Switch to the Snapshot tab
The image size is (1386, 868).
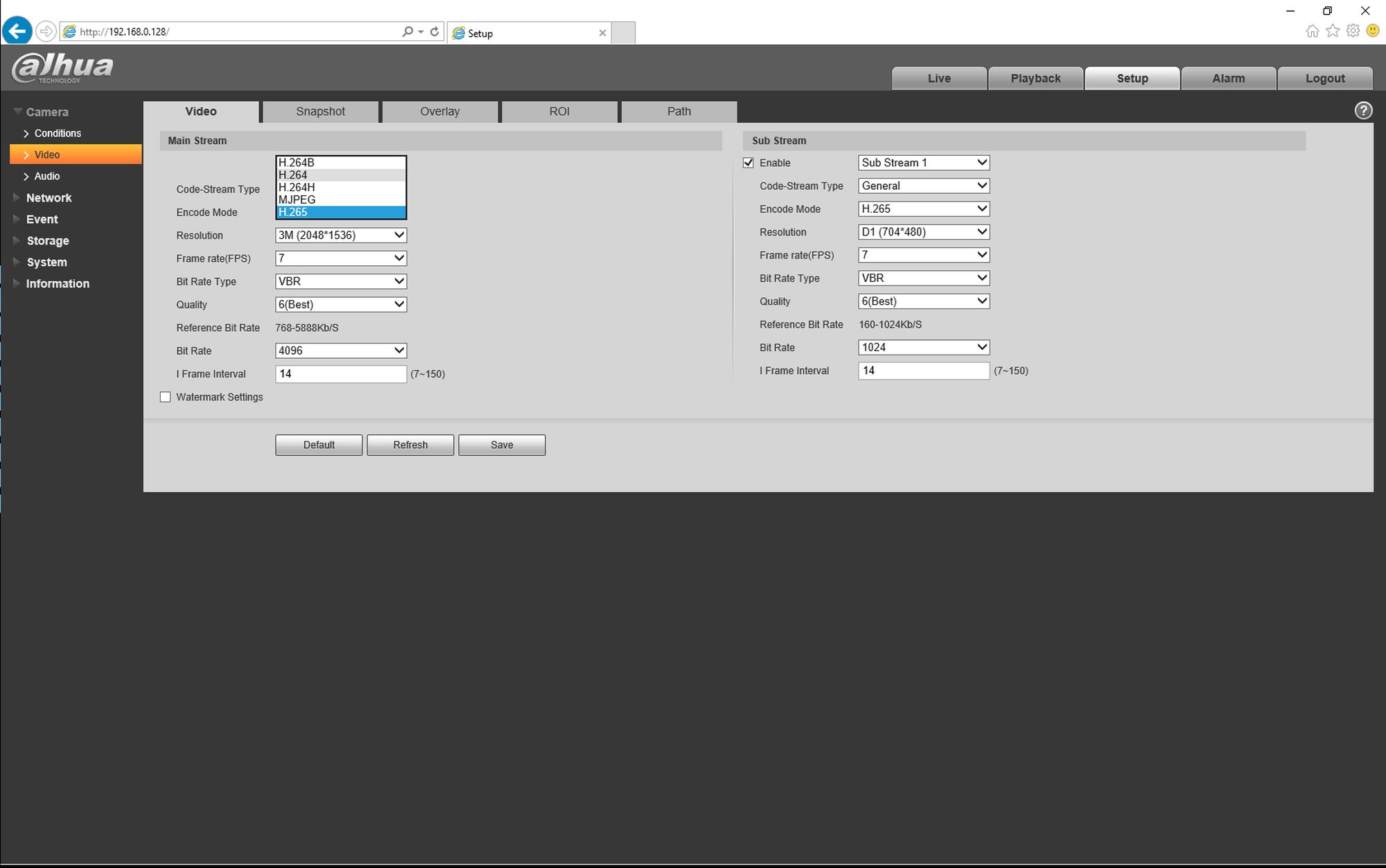pos(320,112)
